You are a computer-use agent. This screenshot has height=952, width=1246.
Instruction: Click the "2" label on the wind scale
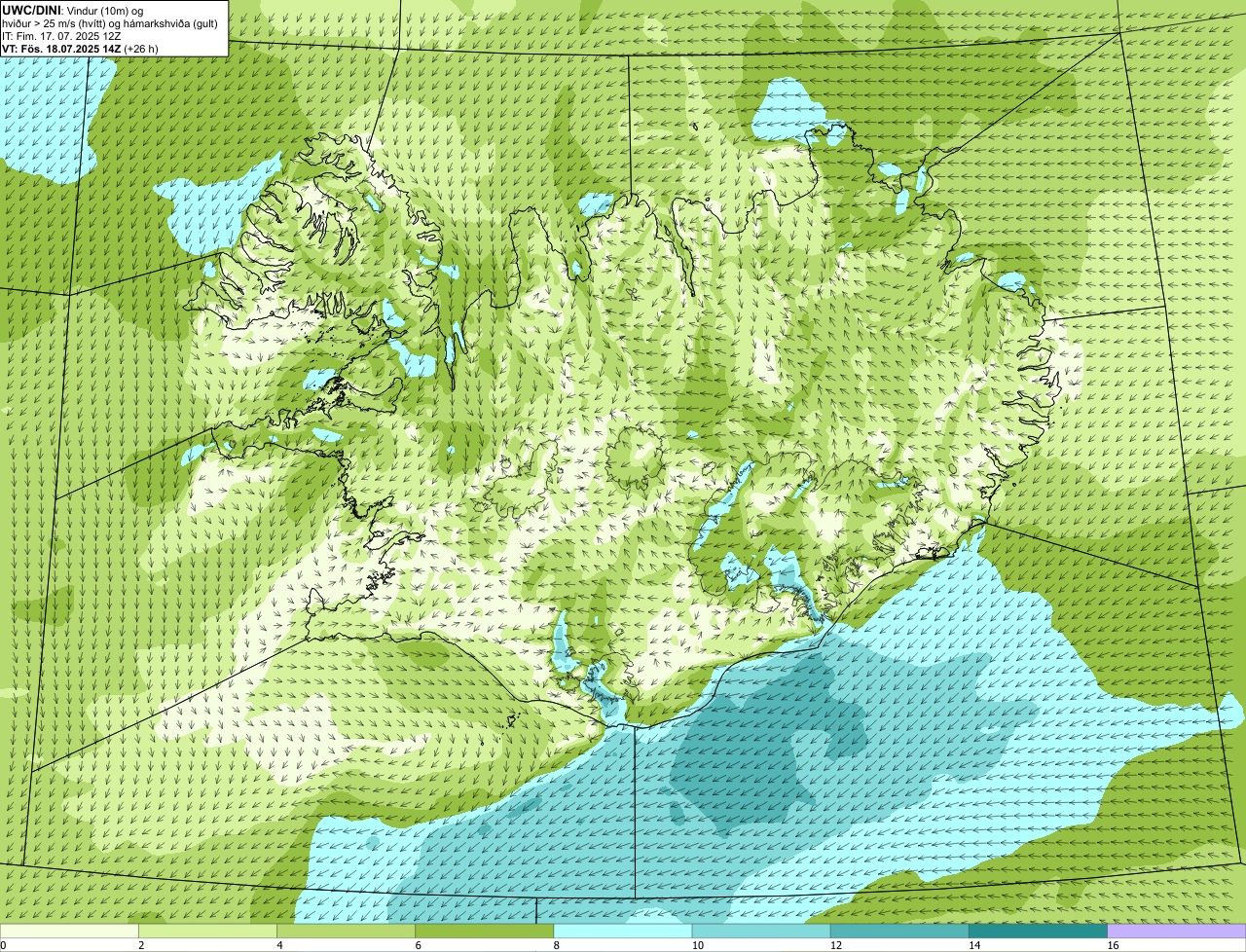[141, 945]
